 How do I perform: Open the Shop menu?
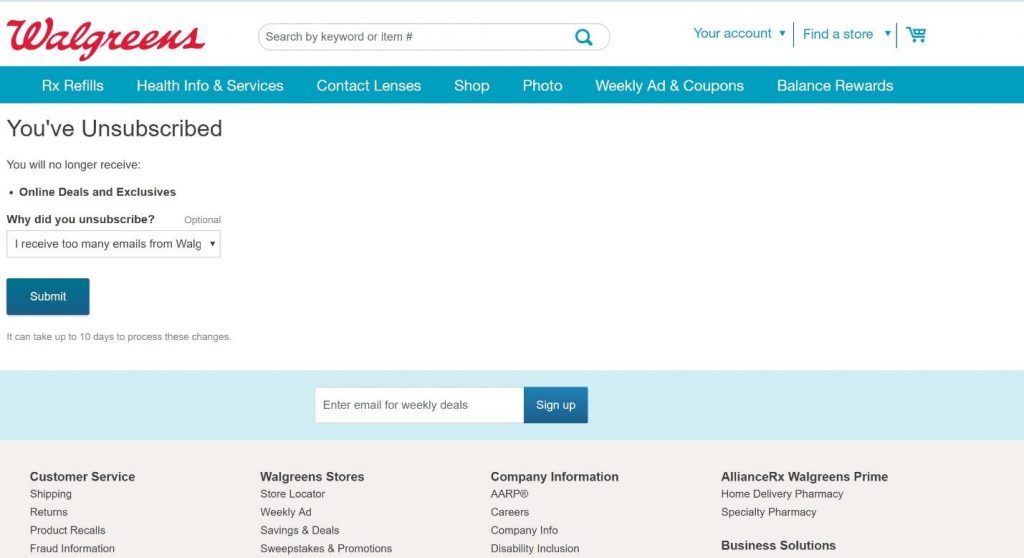472,86
